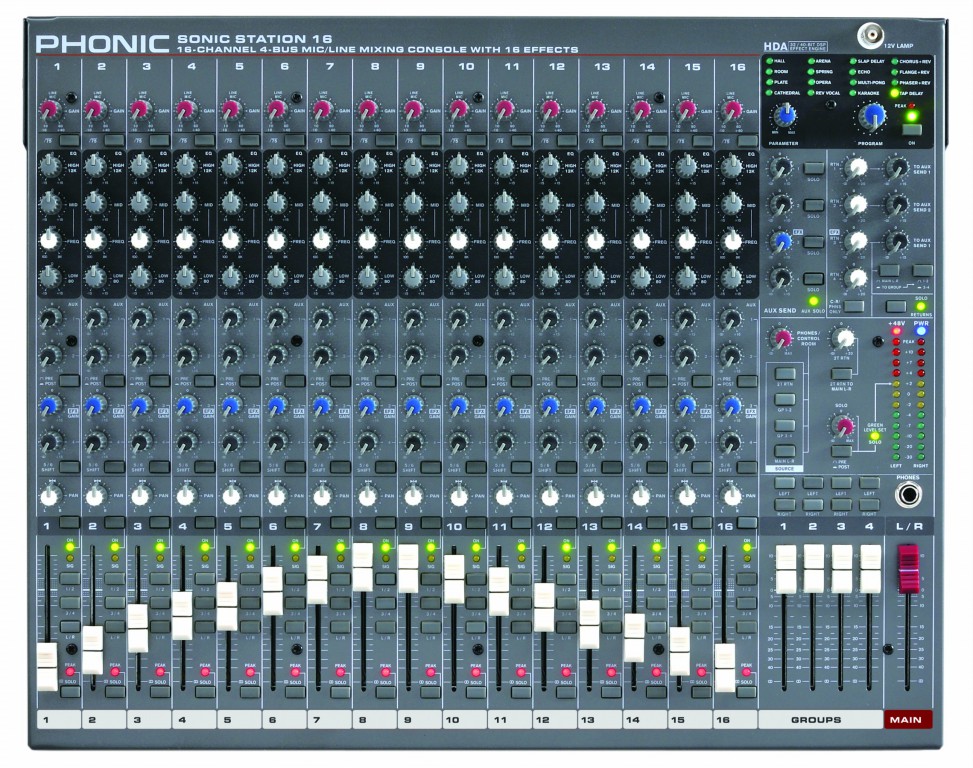973x768 pixels.
Task: Adjust the PHONES / CONTROL ROOM magenta knob
Action: pyautogui.click(x=783, y=338)
